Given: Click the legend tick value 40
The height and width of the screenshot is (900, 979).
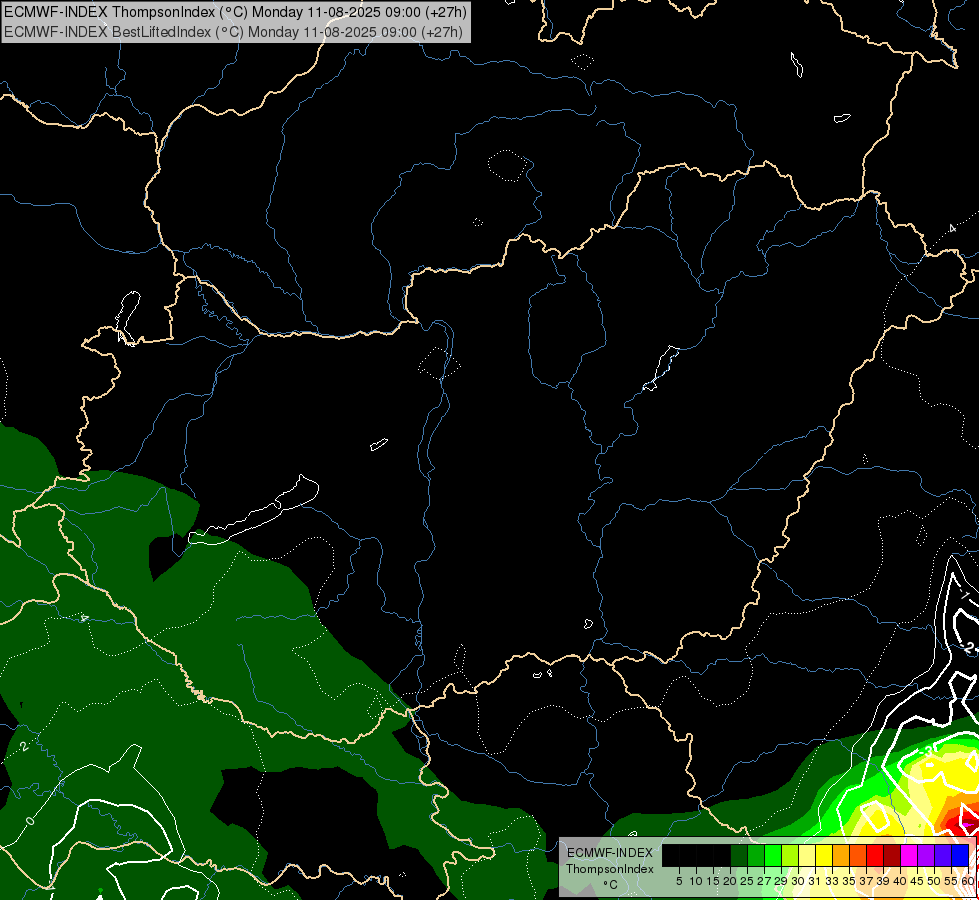Looking at the screenshot, I should pos(900,881).
